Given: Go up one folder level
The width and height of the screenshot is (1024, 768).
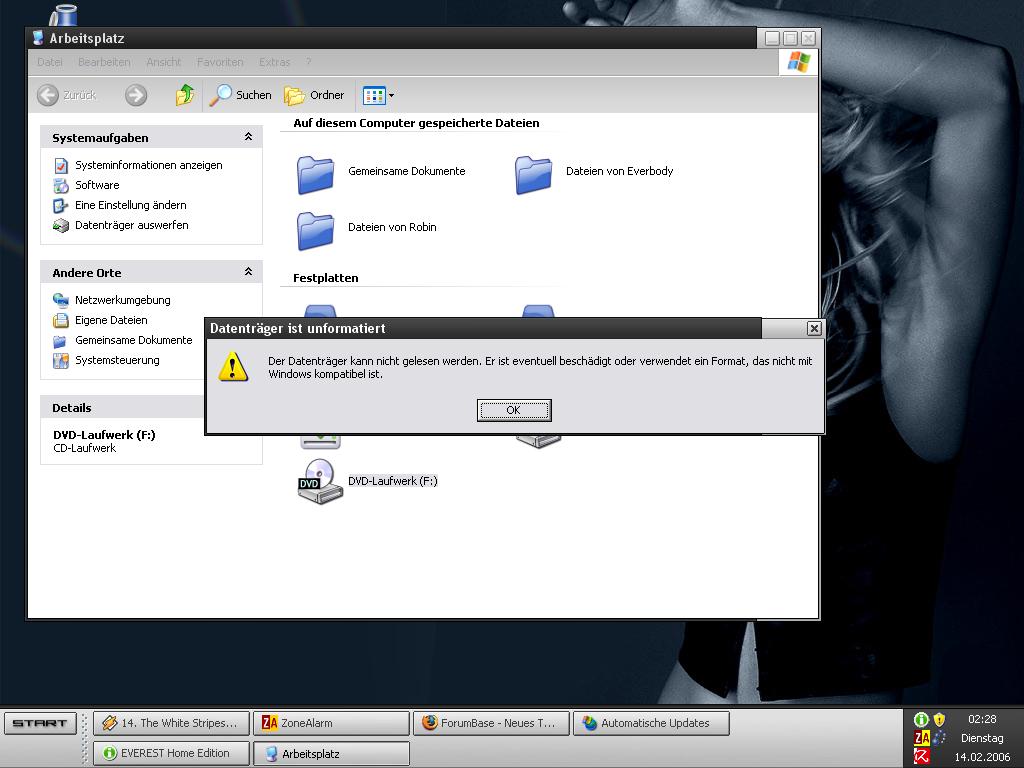Looking at the screenshot, I should [185, 95].
